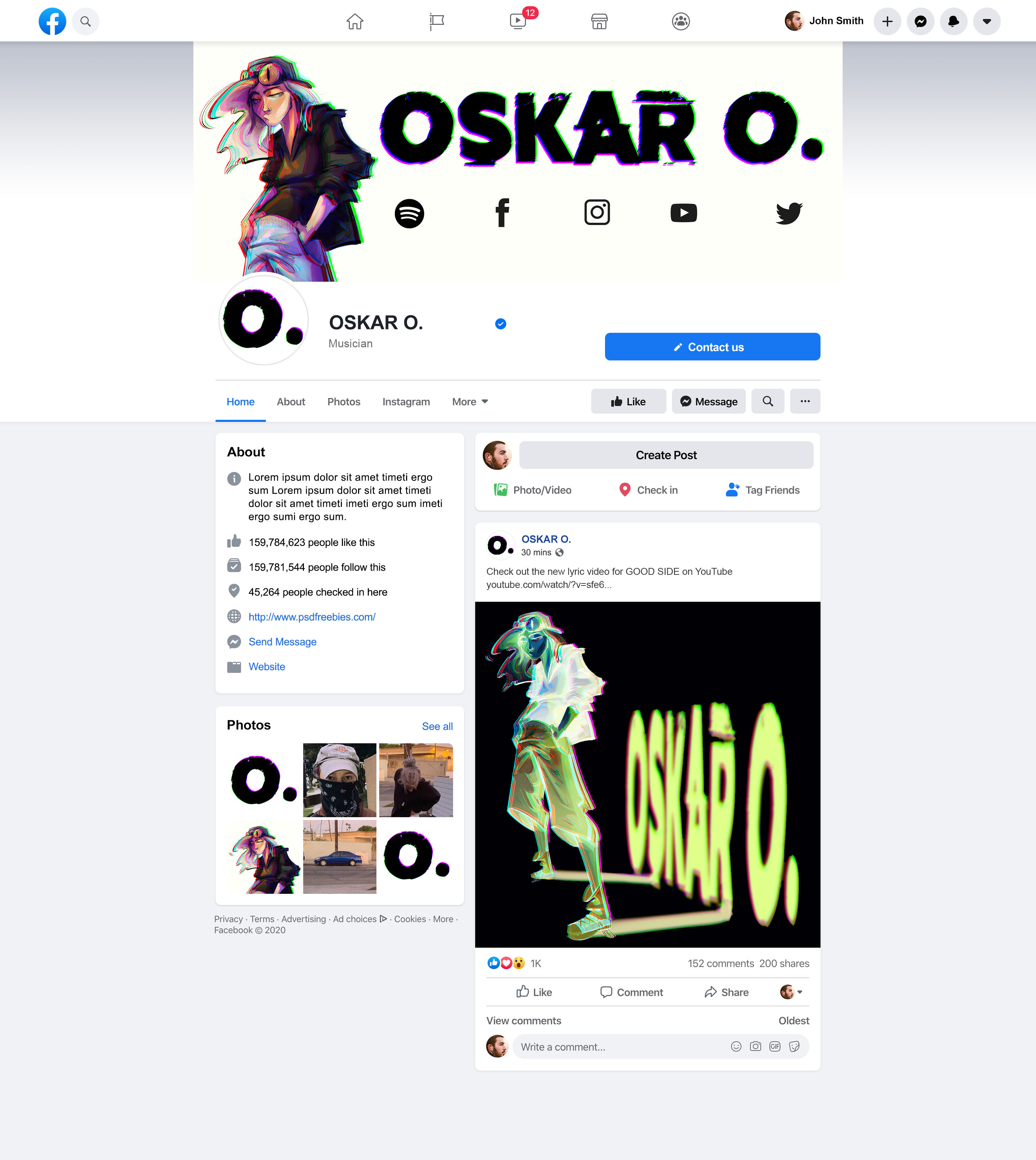The width and height of the screenshot is (1036, 1160).
Task: Click the Contact us button
Action: pyautogui.click(x=712, y=347)
